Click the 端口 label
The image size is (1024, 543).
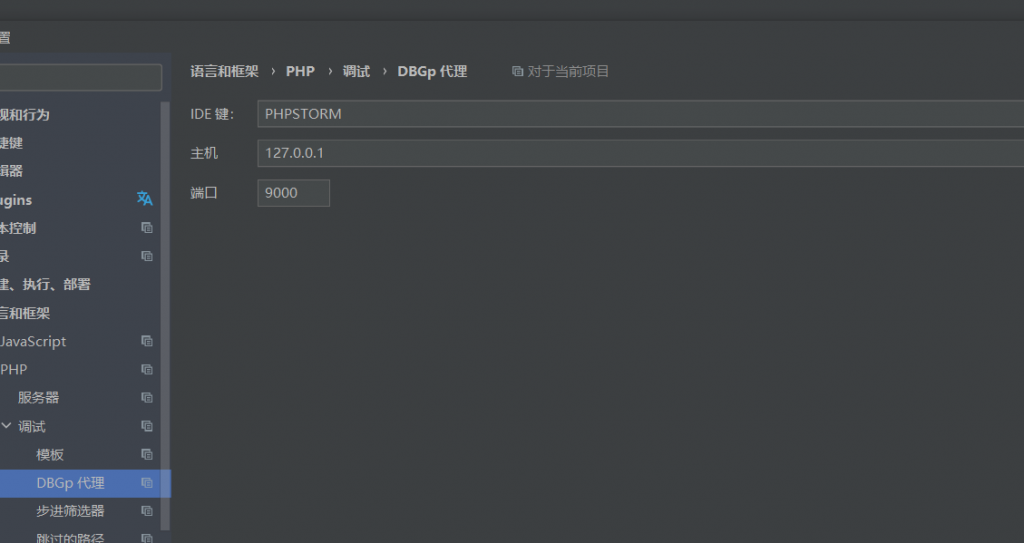click(204, 193)
